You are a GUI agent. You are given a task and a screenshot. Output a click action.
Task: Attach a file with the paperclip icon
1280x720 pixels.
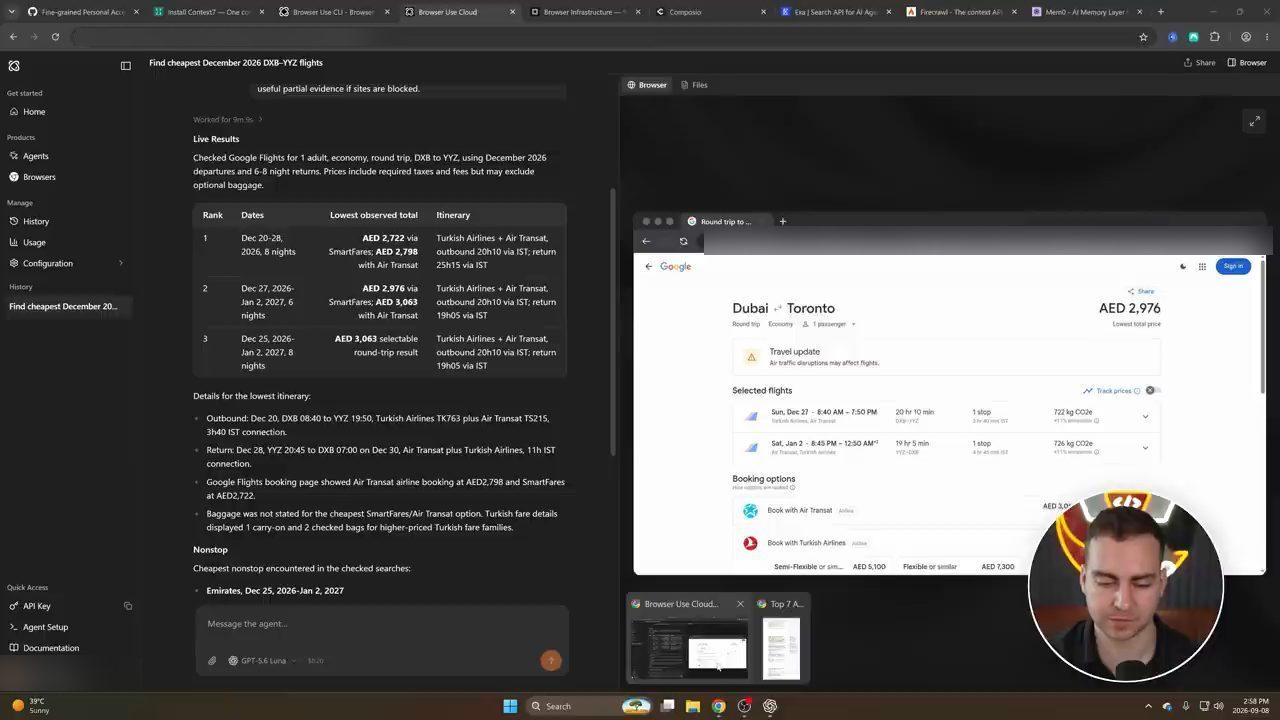coord(212,661)
